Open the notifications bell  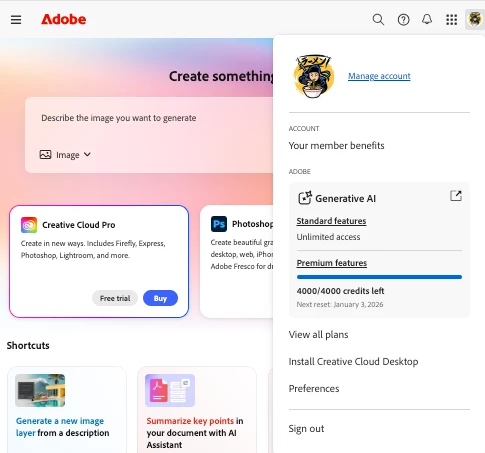[427, 19]
